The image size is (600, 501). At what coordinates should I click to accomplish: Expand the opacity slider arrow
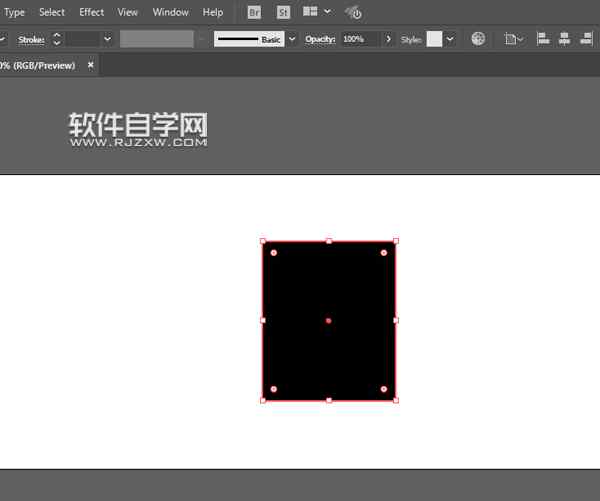tap(388, 39)
